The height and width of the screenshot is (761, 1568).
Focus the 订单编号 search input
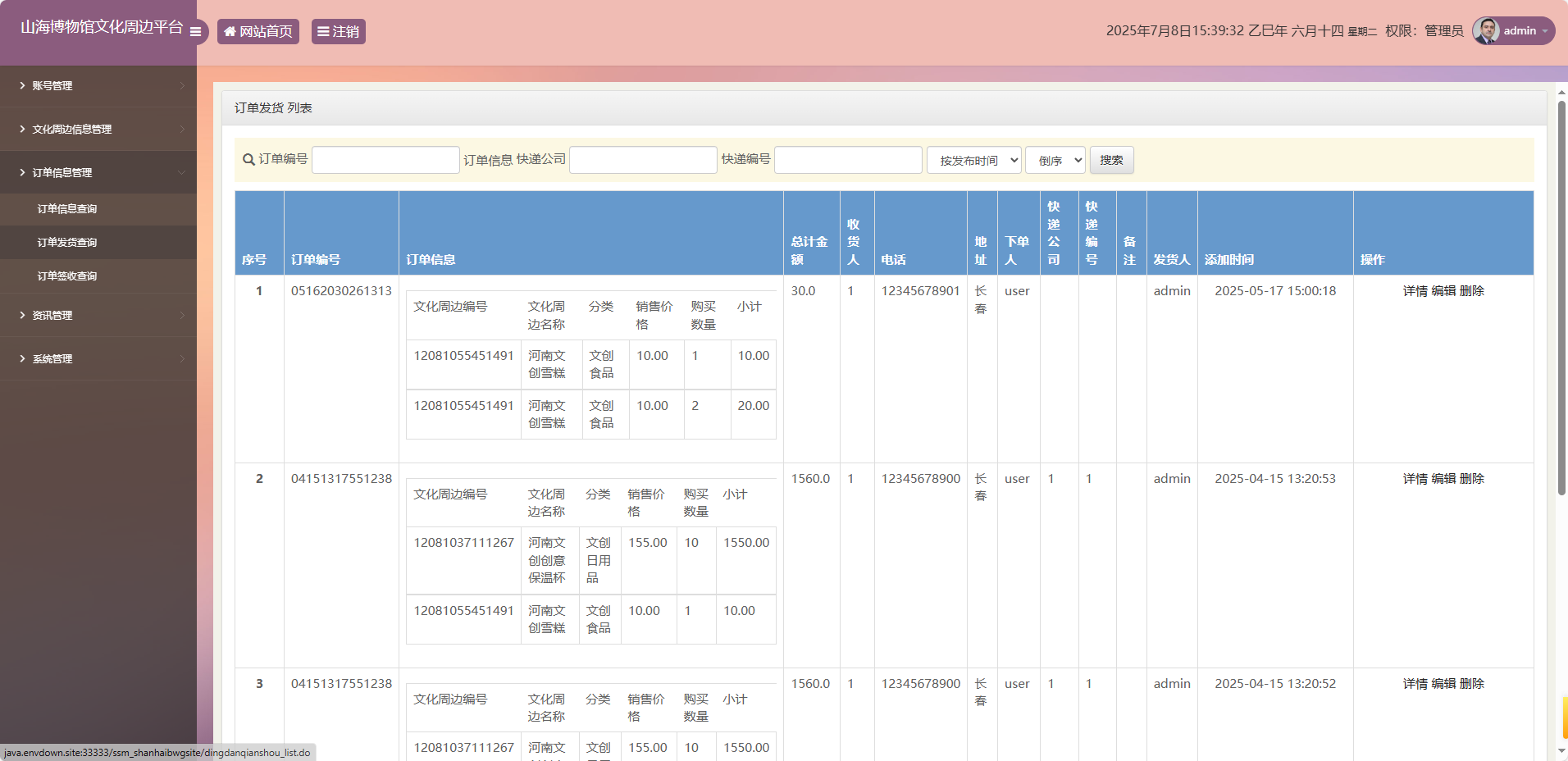pos(385,160)
